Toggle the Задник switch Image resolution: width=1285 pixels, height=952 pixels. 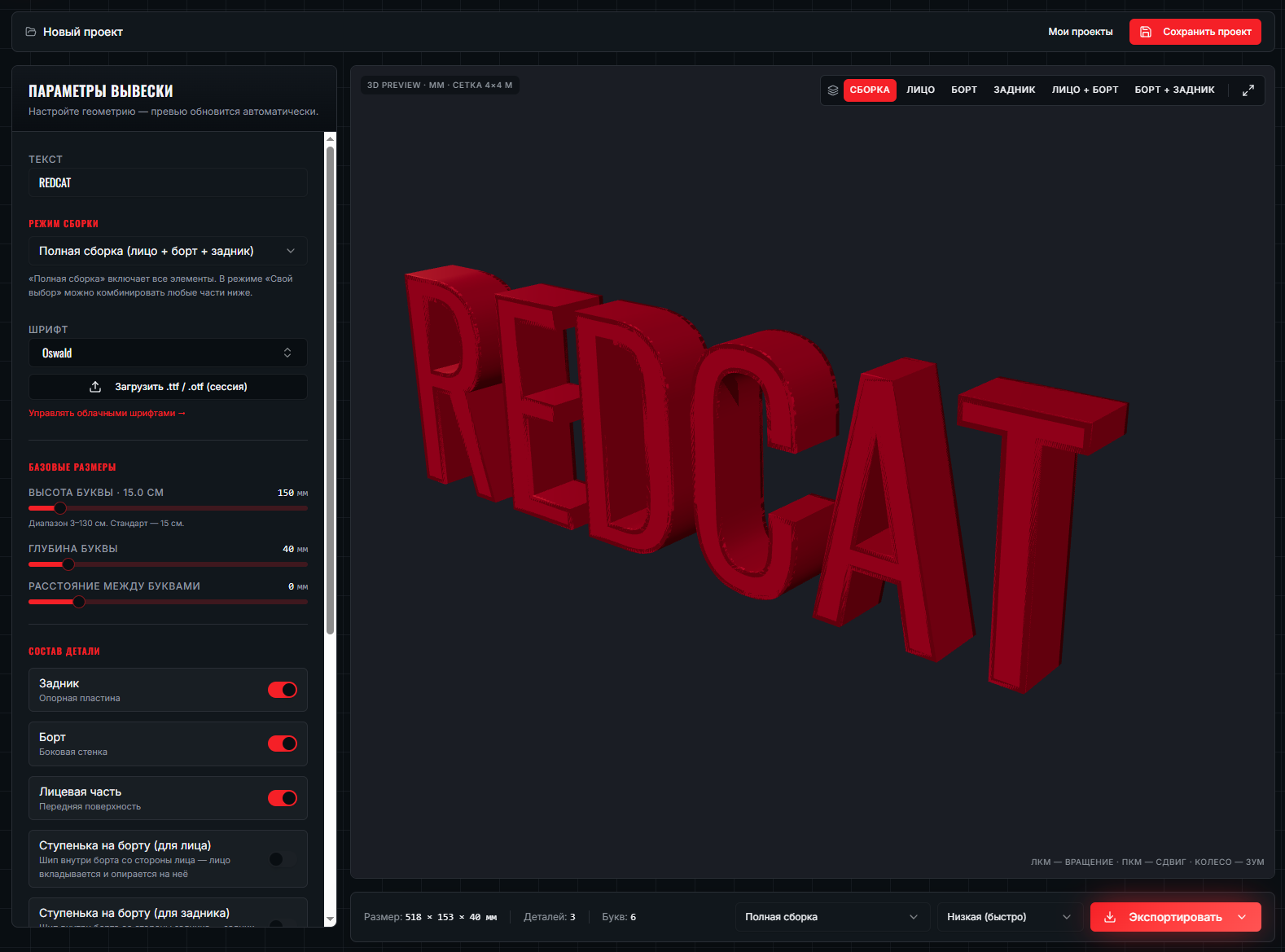coord(283,690)
